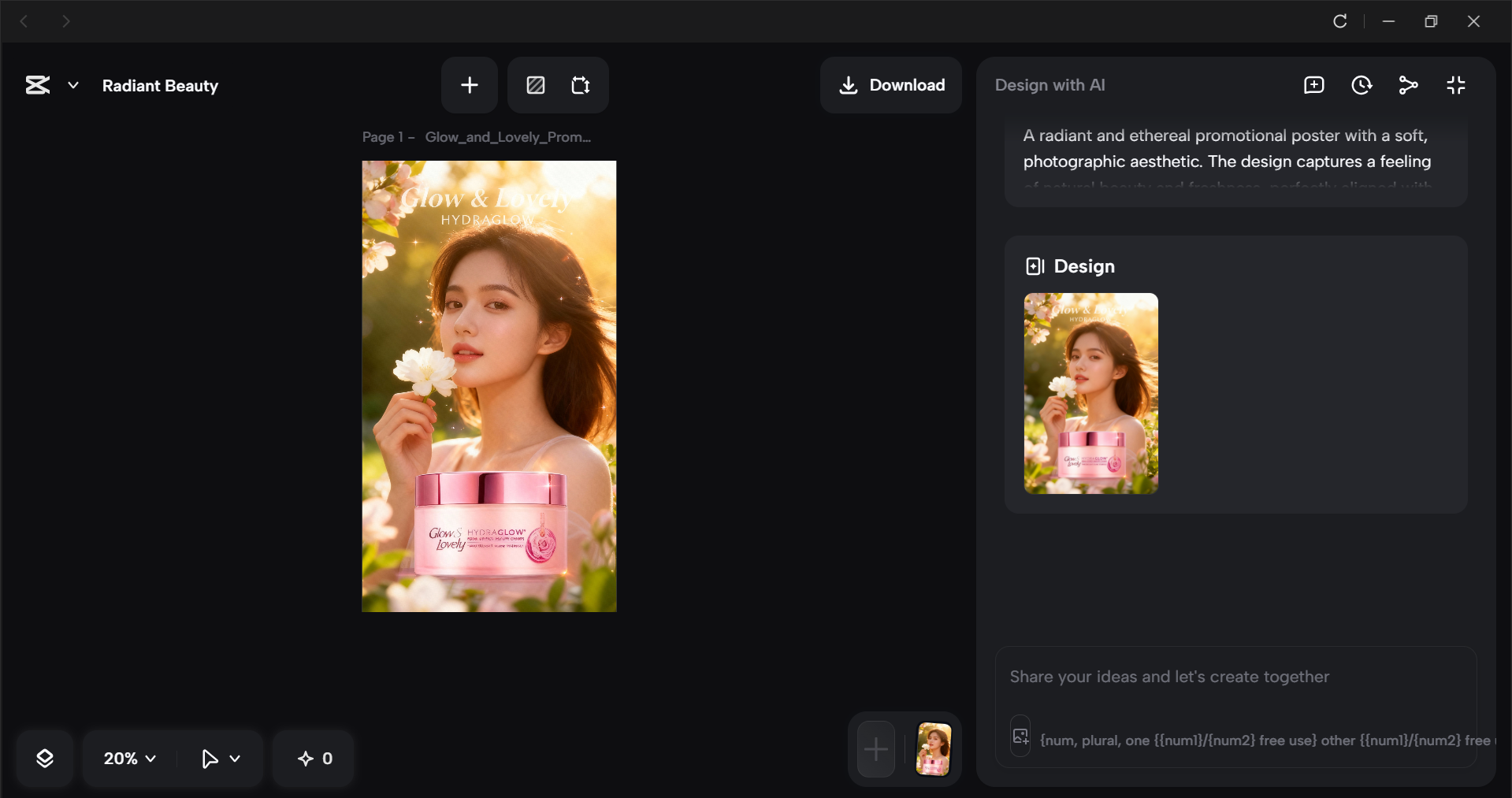
Task: Click the Radiant Beauty project title
Action: point(160,86)
